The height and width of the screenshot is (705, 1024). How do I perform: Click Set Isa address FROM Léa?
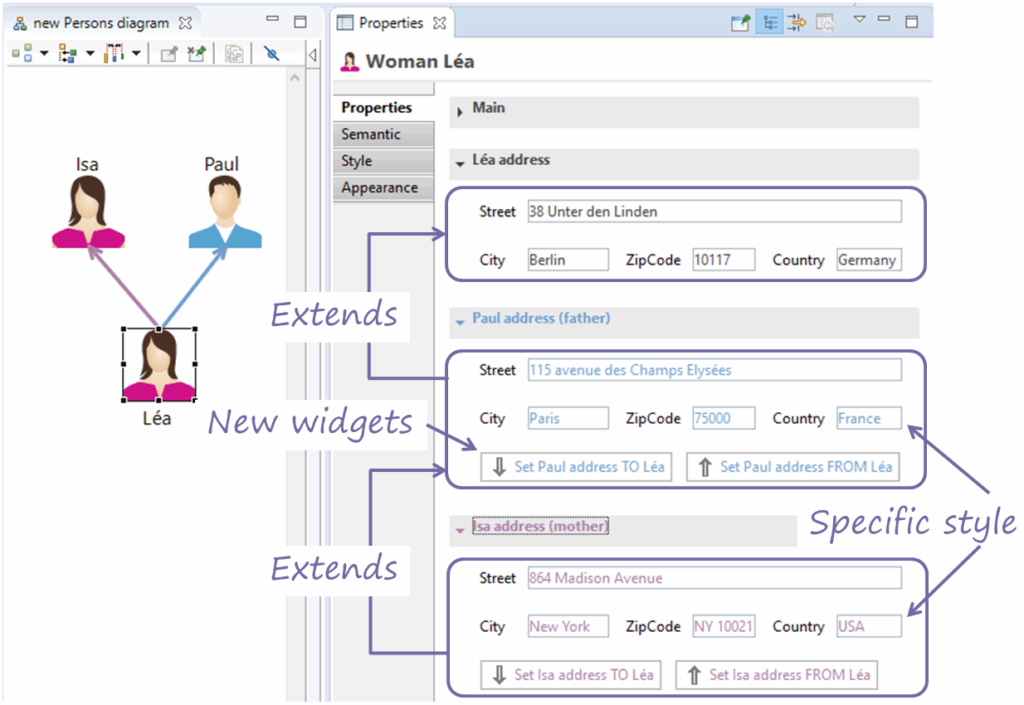coord(776,674)
